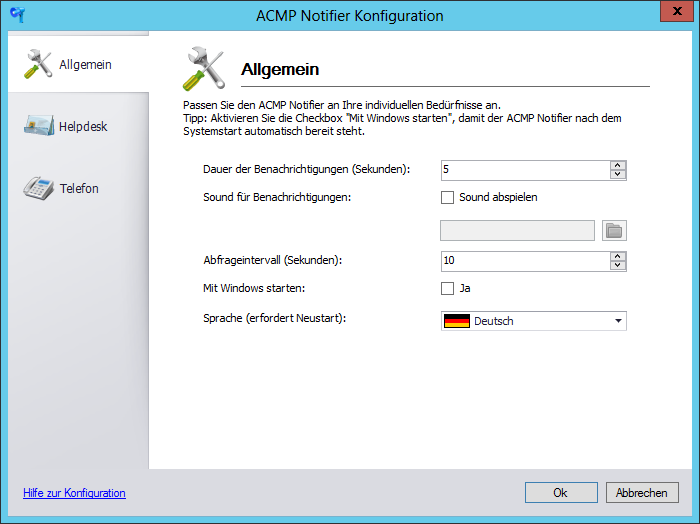The width and height of the screenshot is (700, 524).
Task: Click the disabled sound file path field
Action: tap(517, 230)
